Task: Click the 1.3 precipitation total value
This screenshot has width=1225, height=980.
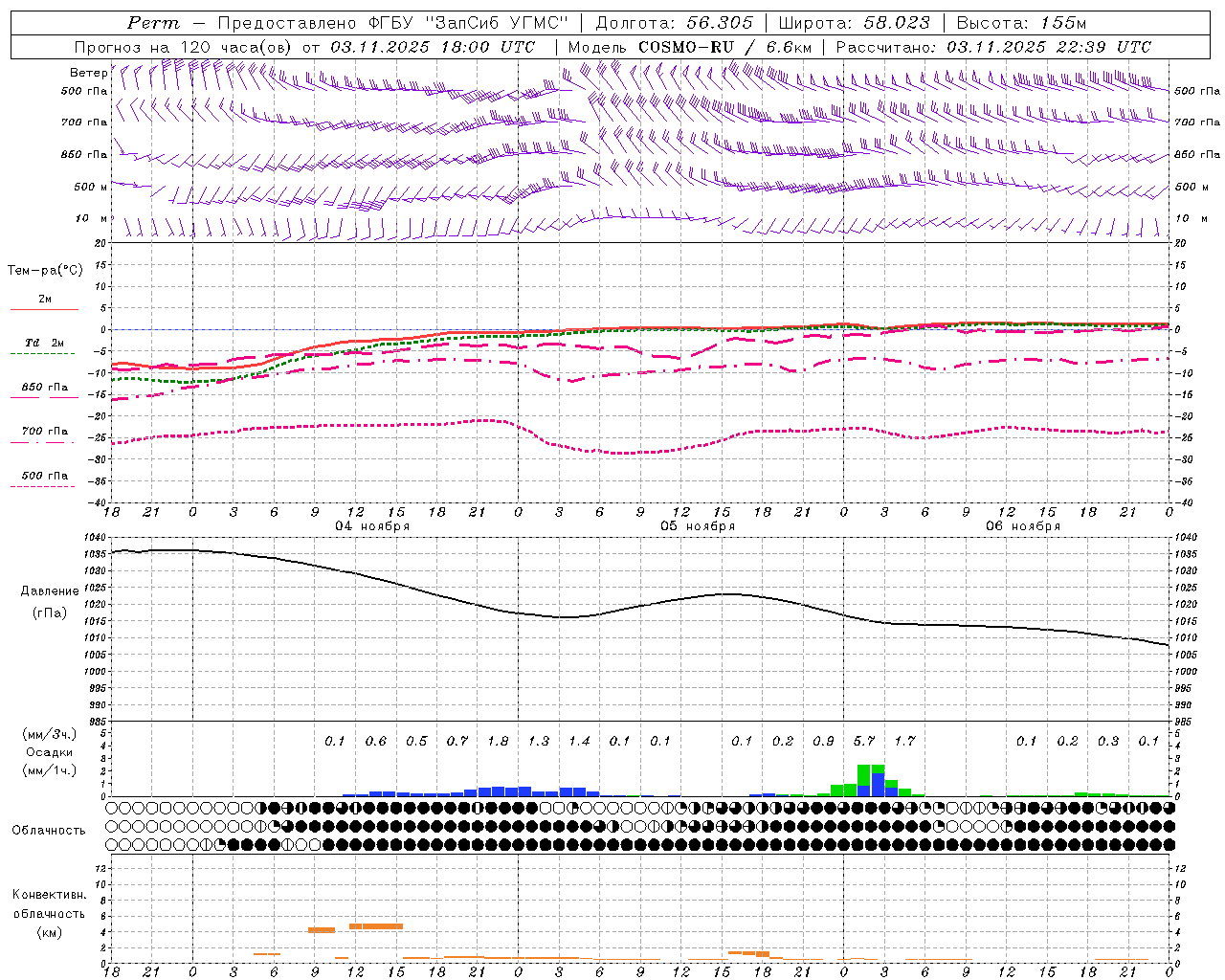Action: point(539,742)
